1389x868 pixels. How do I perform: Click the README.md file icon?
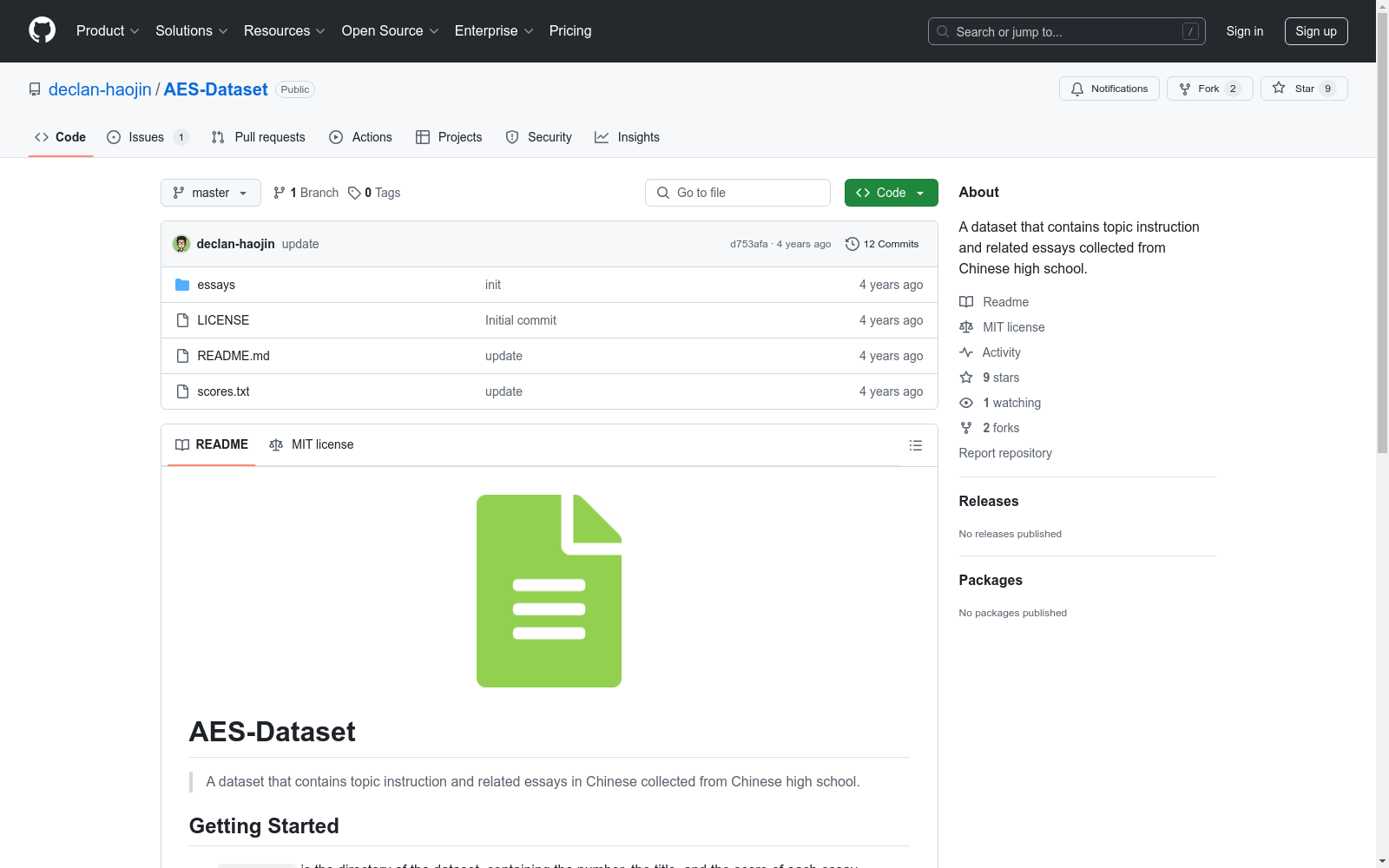(182, 356)
